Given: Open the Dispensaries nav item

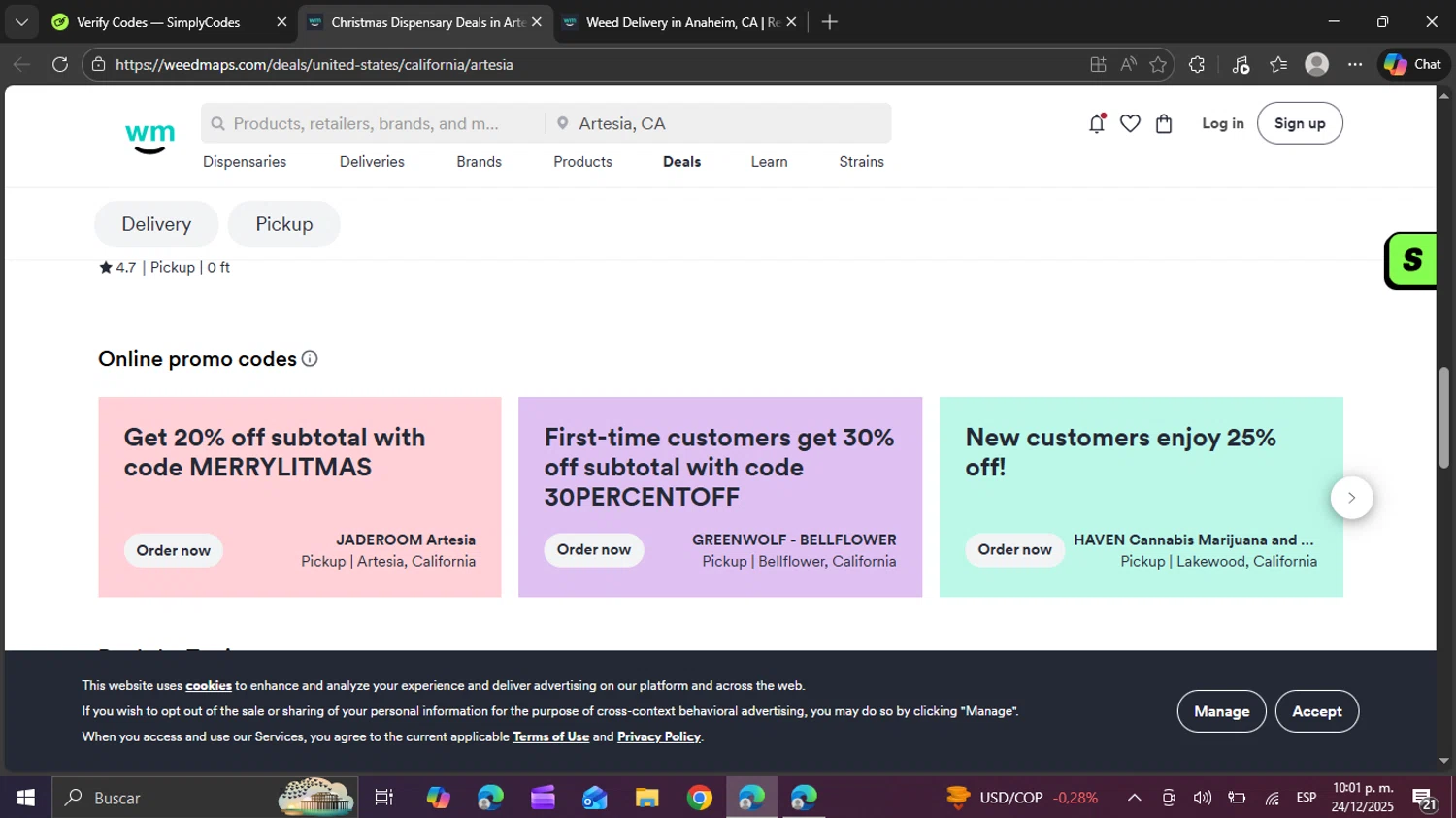Looking at the screenshot, I should tap(245, 162).
